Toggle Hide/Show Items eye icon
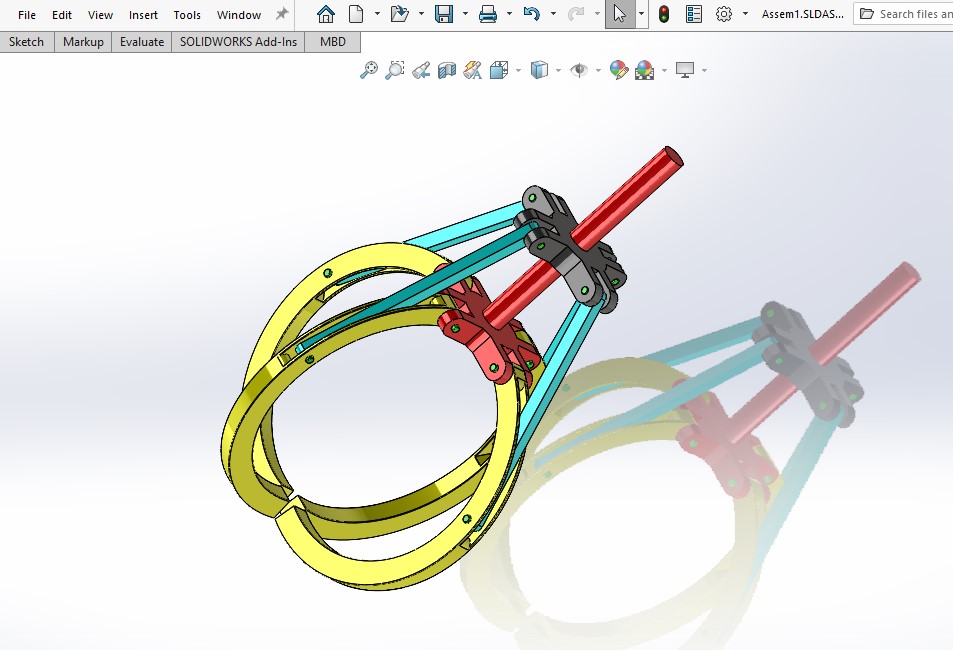953x650 pixels. point(579,70)
